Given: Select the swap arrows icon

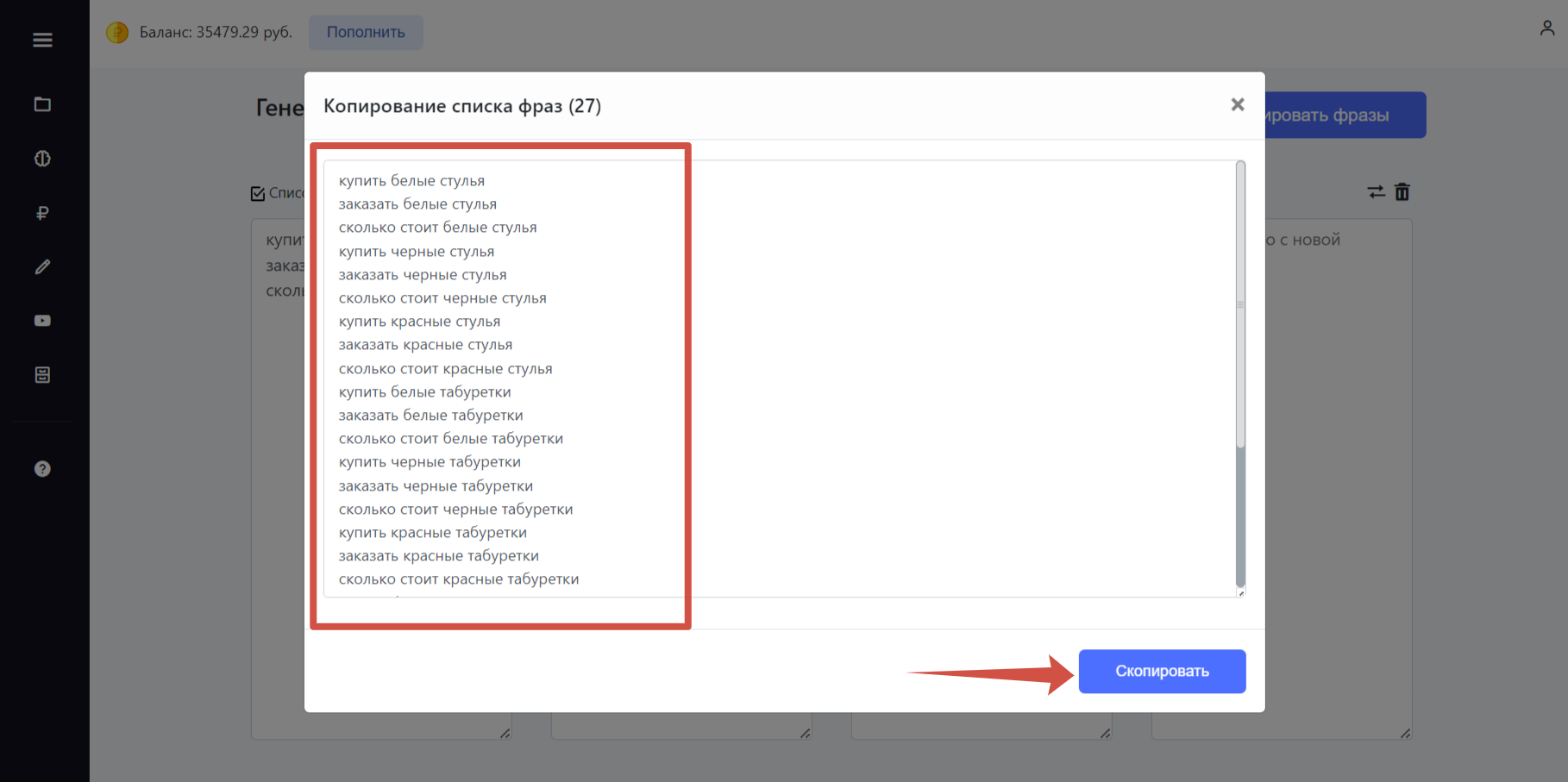Looking at the screenshot, I should 1377,192.
